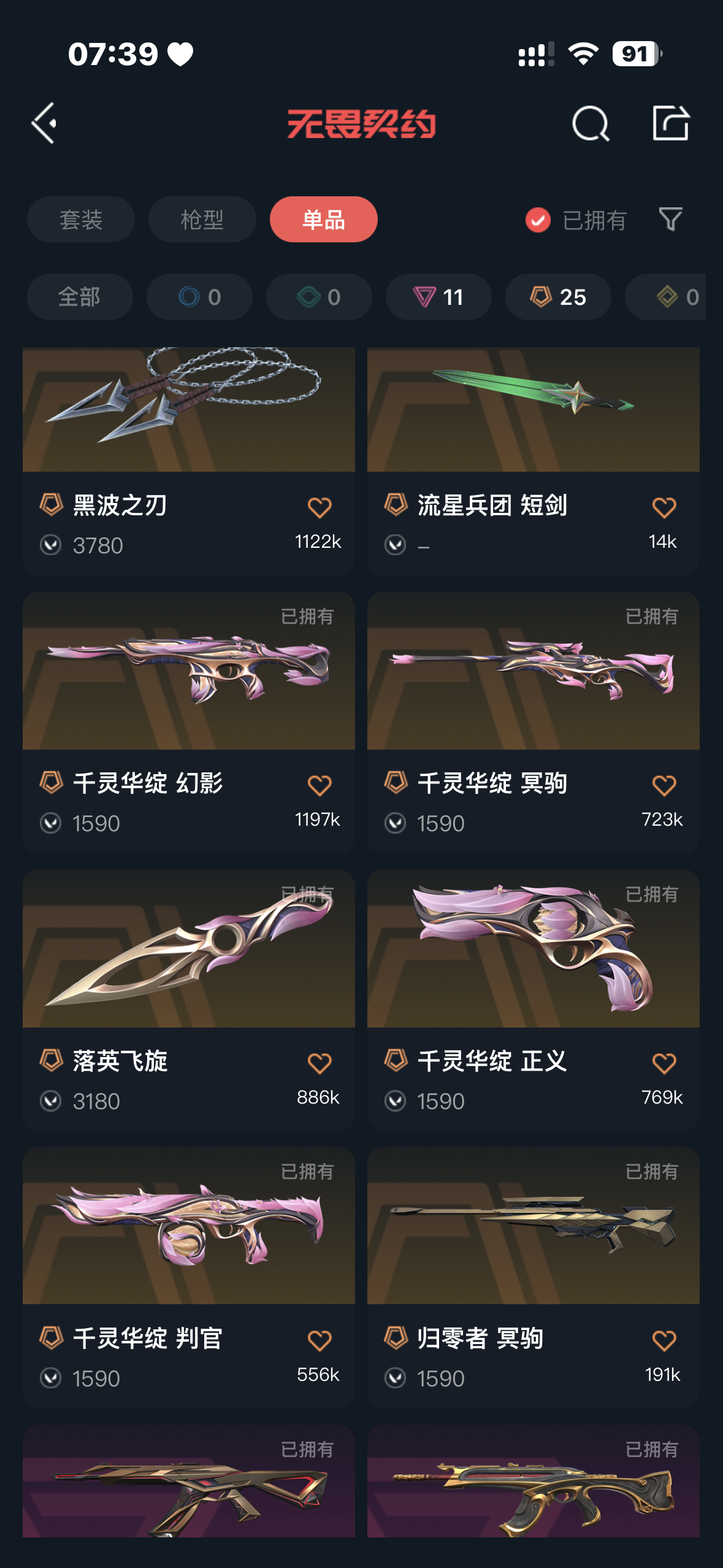Like 归零者 冥驹 heart icon
Image resolution: width=723 pixels, height=1568 pixels.
[664, 1340]
